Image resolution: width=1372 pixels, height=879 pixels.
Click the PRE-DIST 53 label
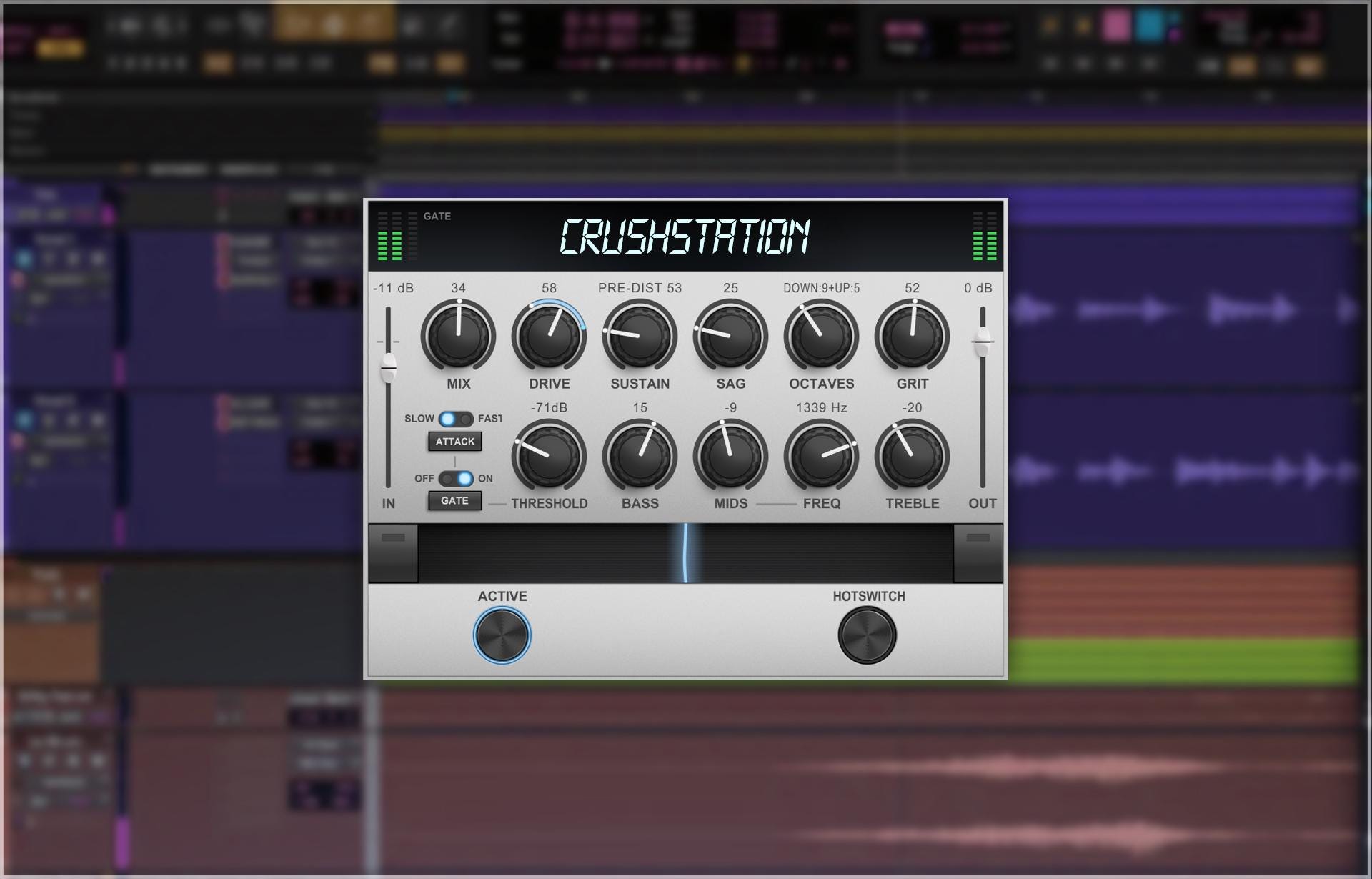640,288
